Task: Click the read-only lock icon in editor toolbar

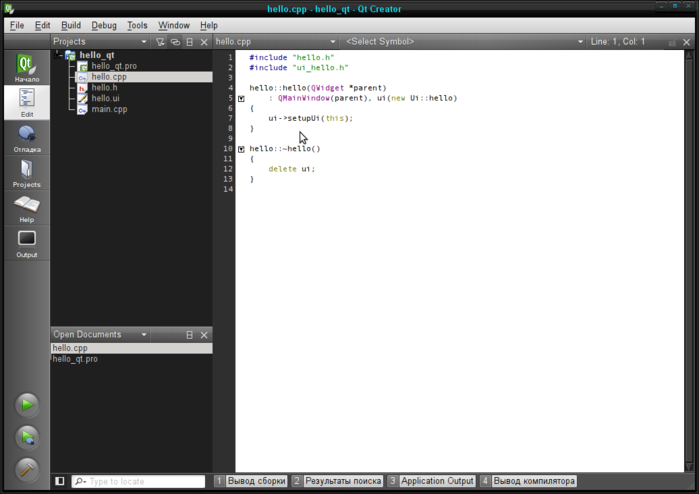Action: (x=672, y=42)
